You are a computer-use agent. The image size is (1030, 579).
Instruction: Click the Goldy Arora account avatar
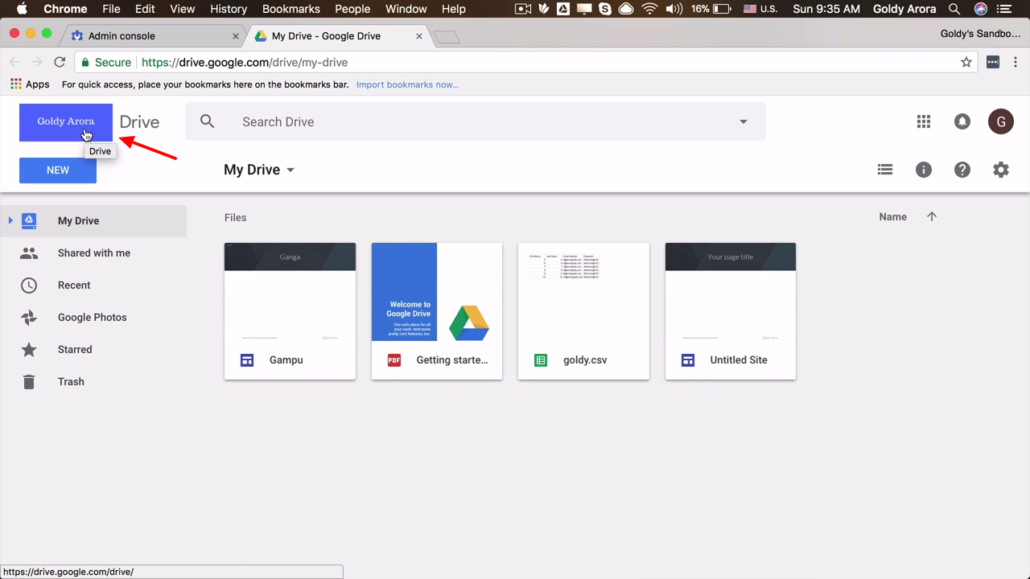pyautogui.click(x=1000, y=121)
